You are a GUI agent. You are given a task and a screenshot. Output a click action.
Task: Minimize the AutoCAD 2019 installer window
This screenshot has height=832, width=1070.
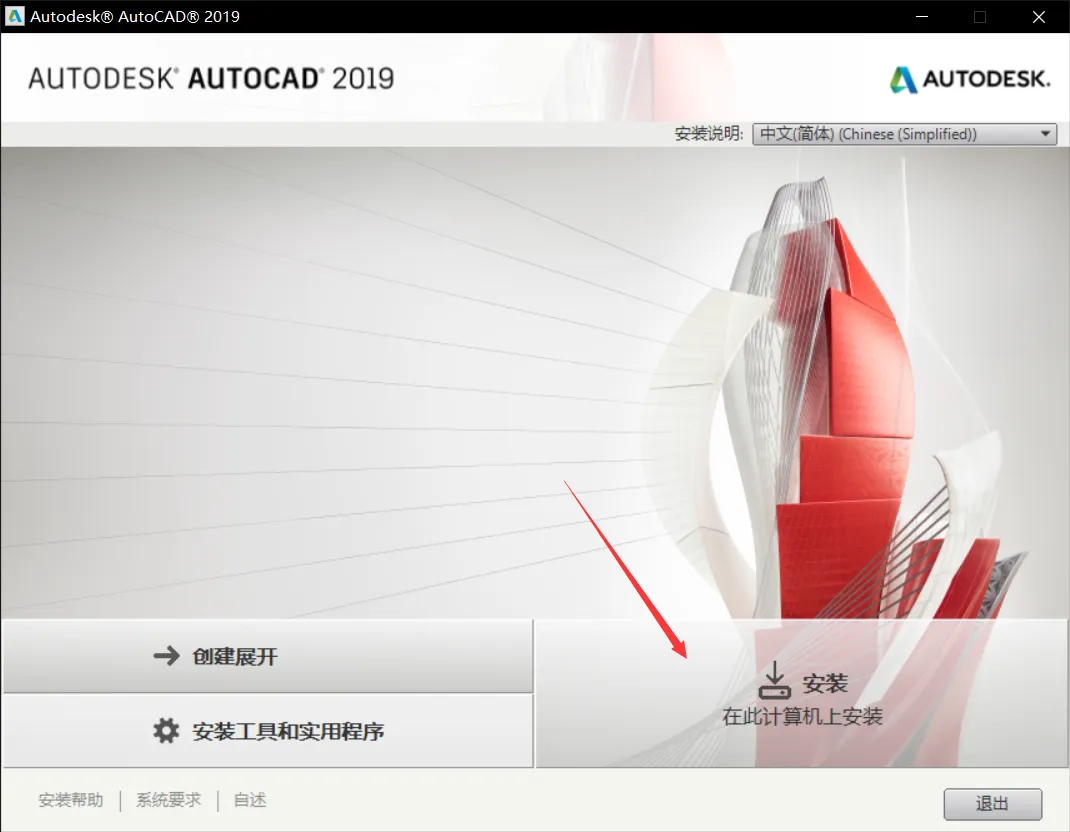pyautogui.click(x=922, y=16)
